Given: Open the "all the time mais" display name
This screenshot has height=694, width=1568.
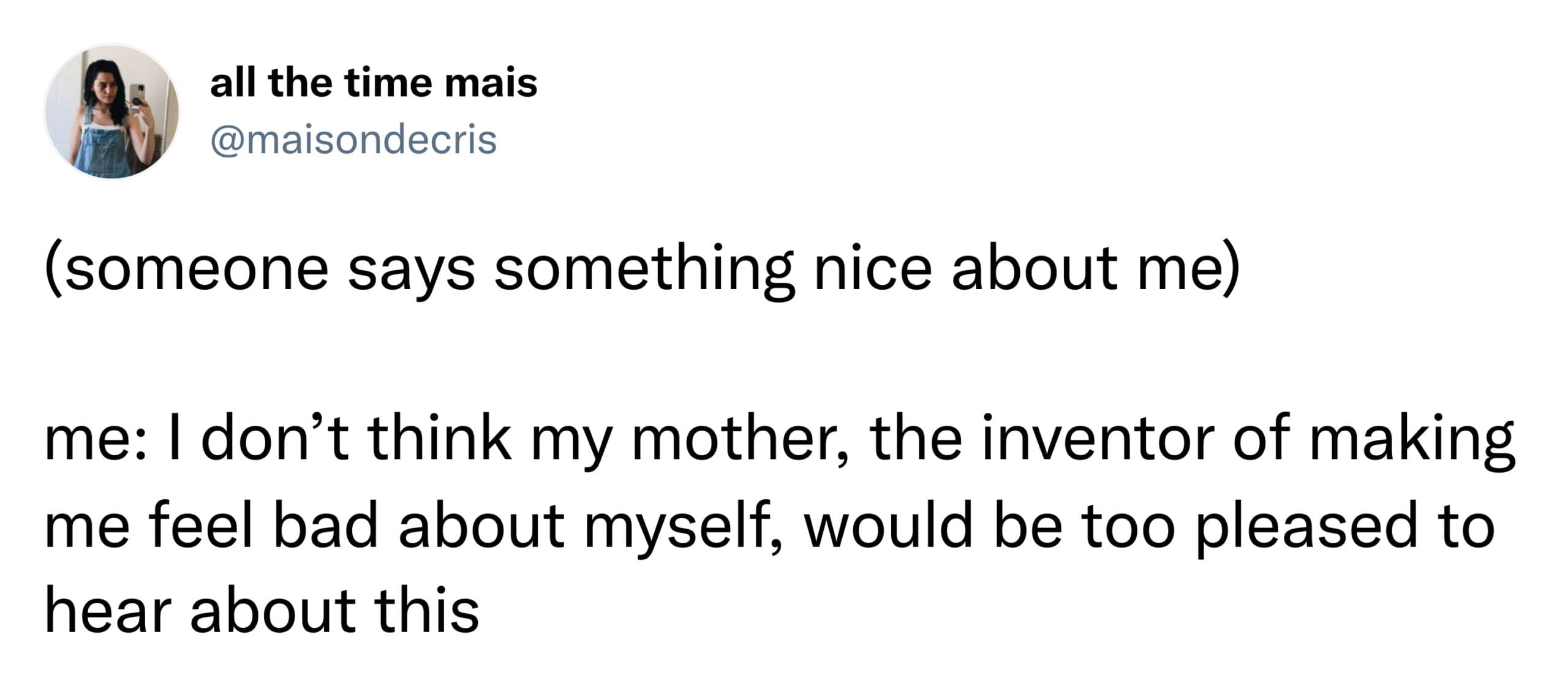Looking at the screenshot, I should coord(373,83).
